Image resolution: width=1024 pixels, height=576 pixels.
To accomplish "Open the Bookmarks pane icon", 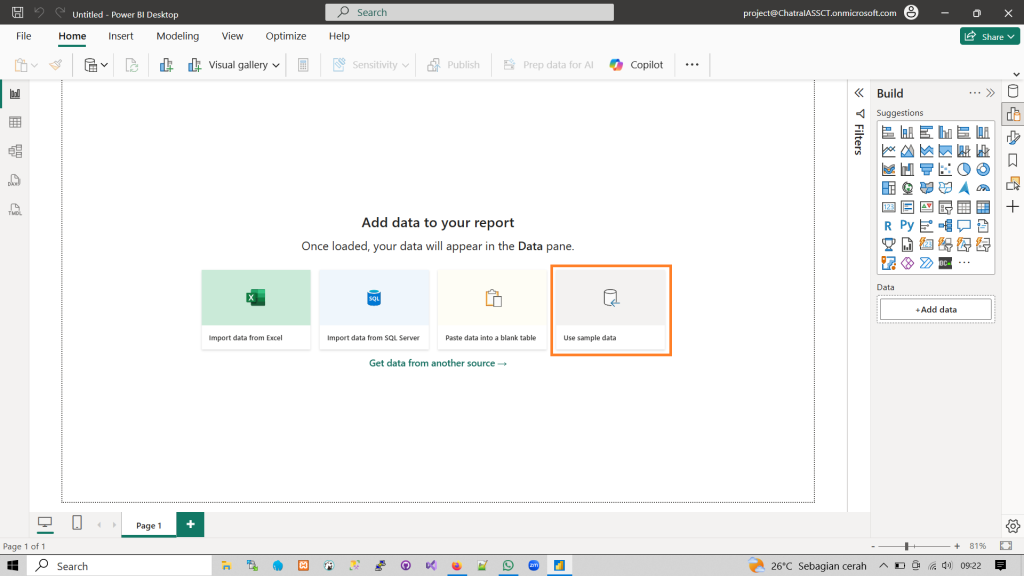I will tap(1012, 161).
